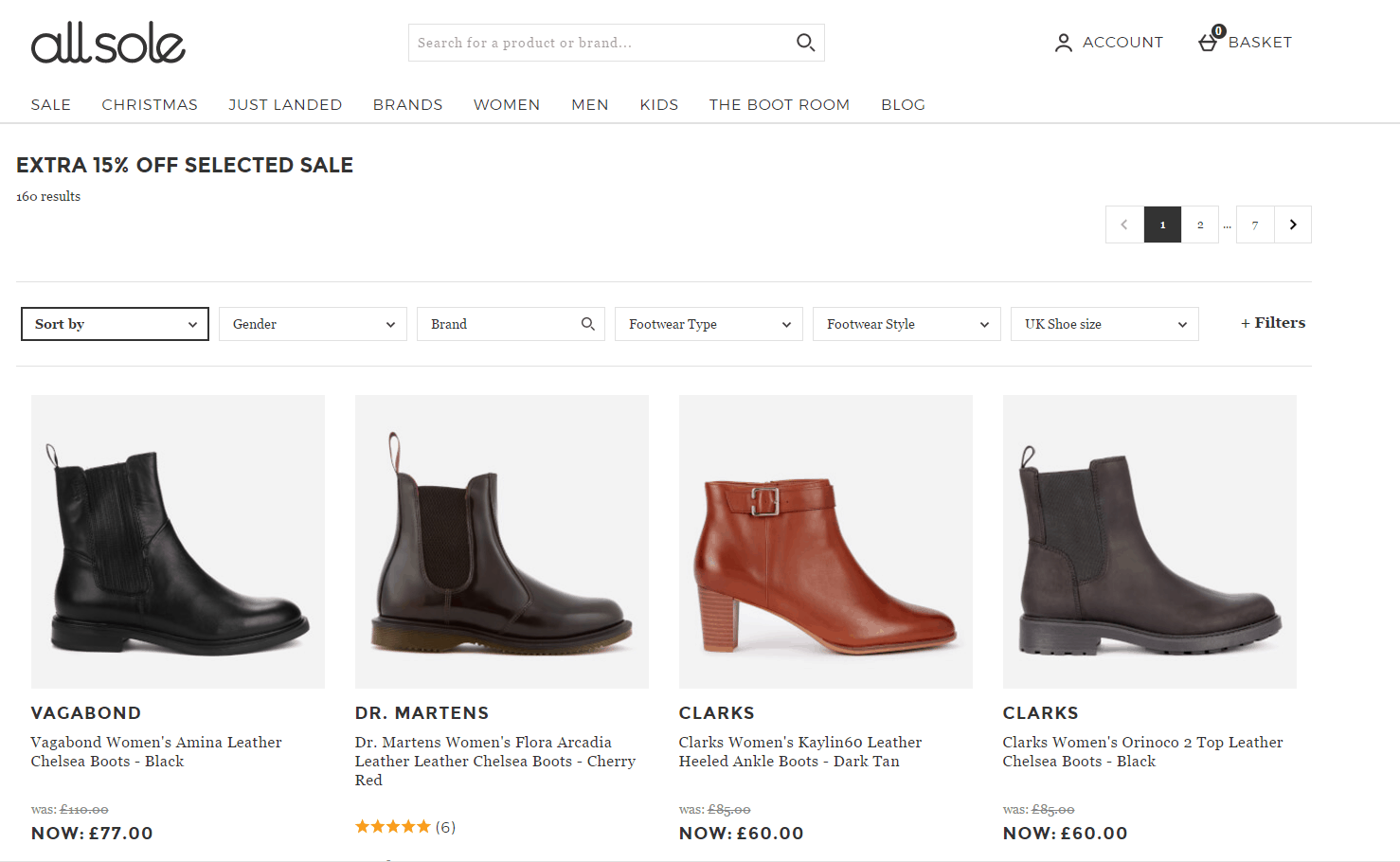Click the BASKET link text
The image size is (1400, 862).
point(1260,43)
